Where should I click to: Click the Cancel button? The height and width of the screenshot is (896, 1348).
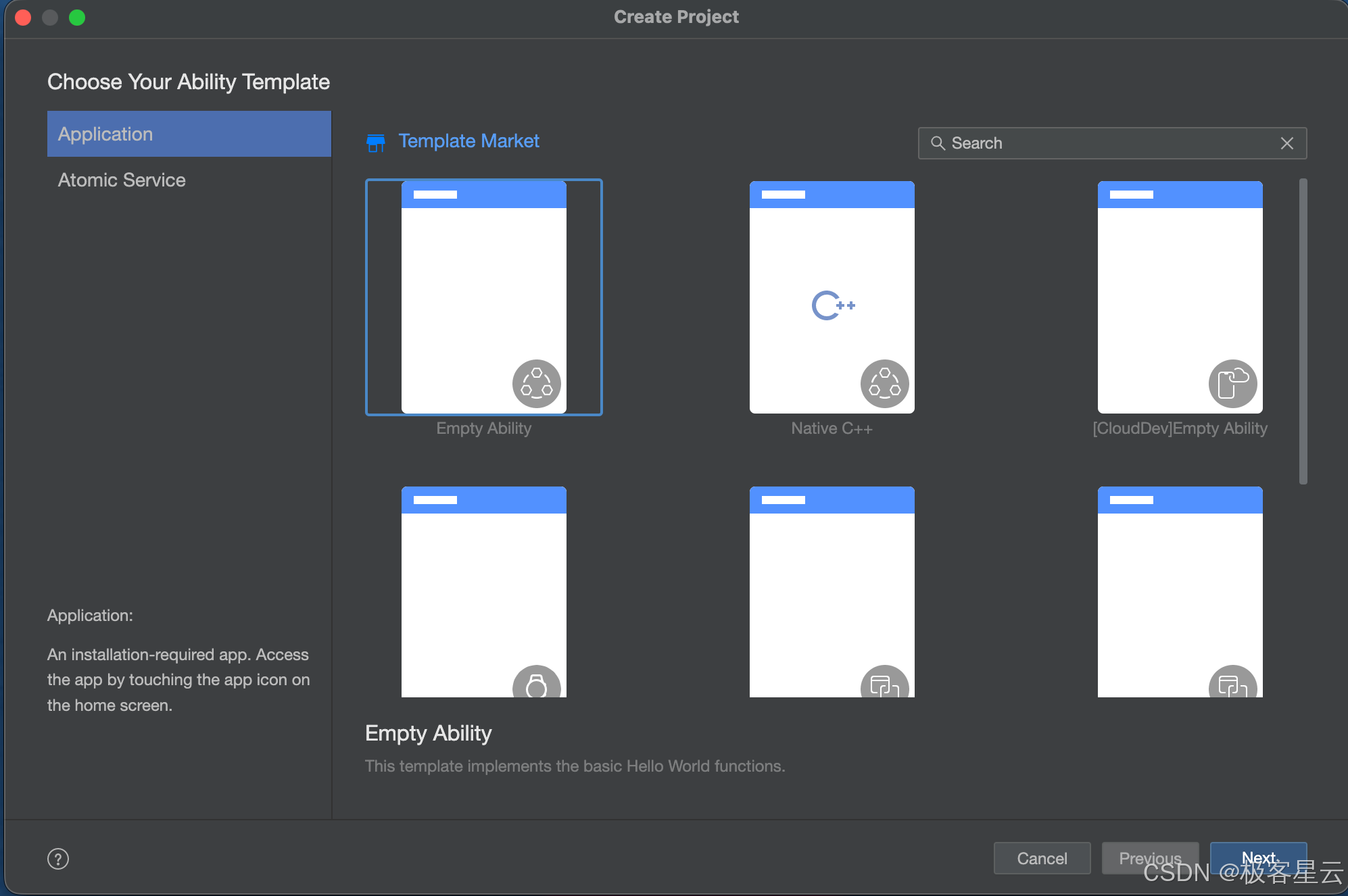click(x=1042, y=858)
